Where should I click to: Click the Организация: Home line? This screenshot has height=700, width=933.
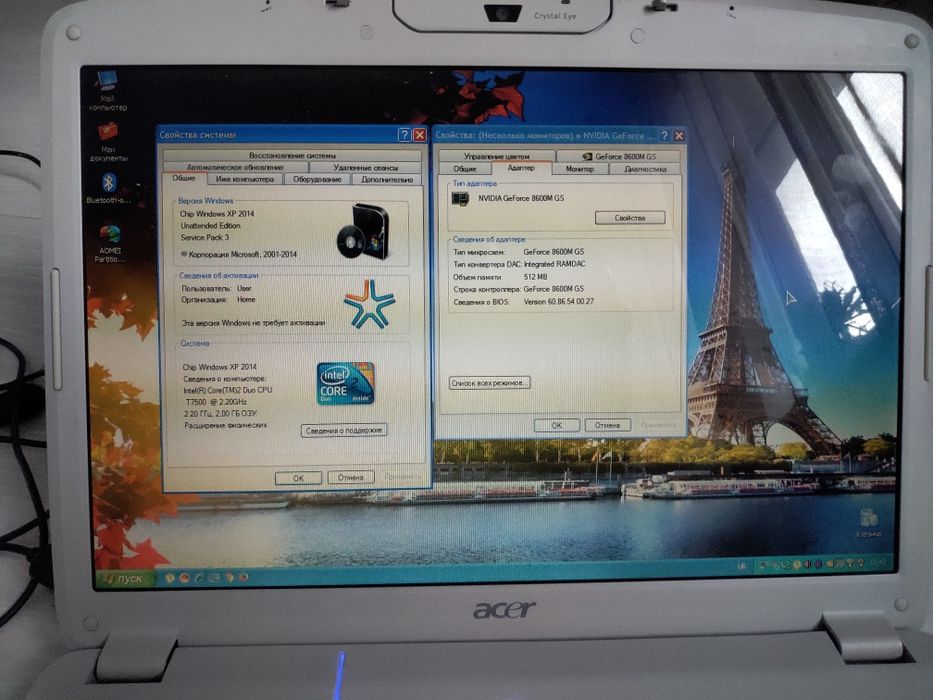click(218, 299)
